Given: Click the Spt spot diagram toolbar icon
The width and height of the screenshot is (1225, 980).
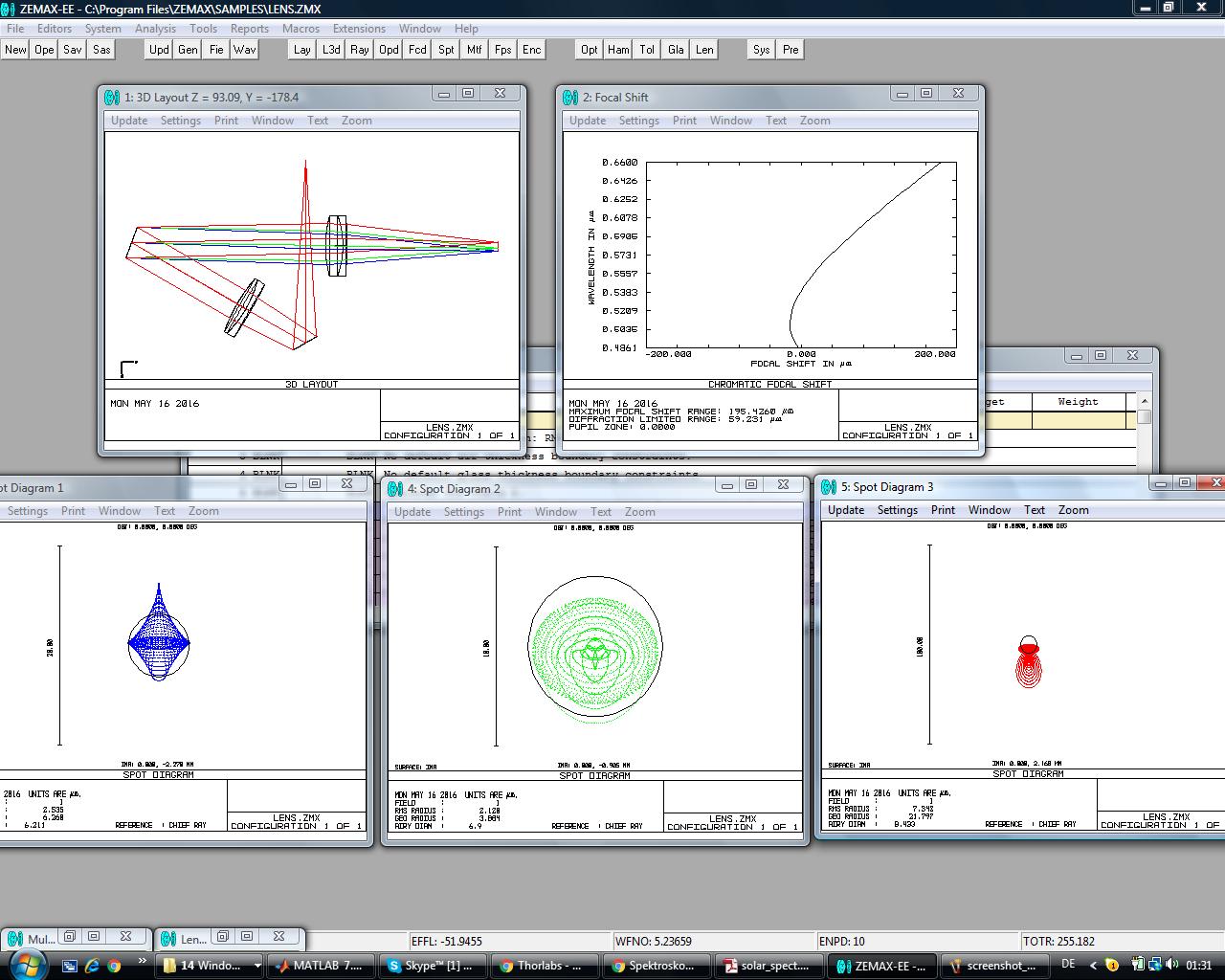Looking at the screenshot, I should coord(445,49).
